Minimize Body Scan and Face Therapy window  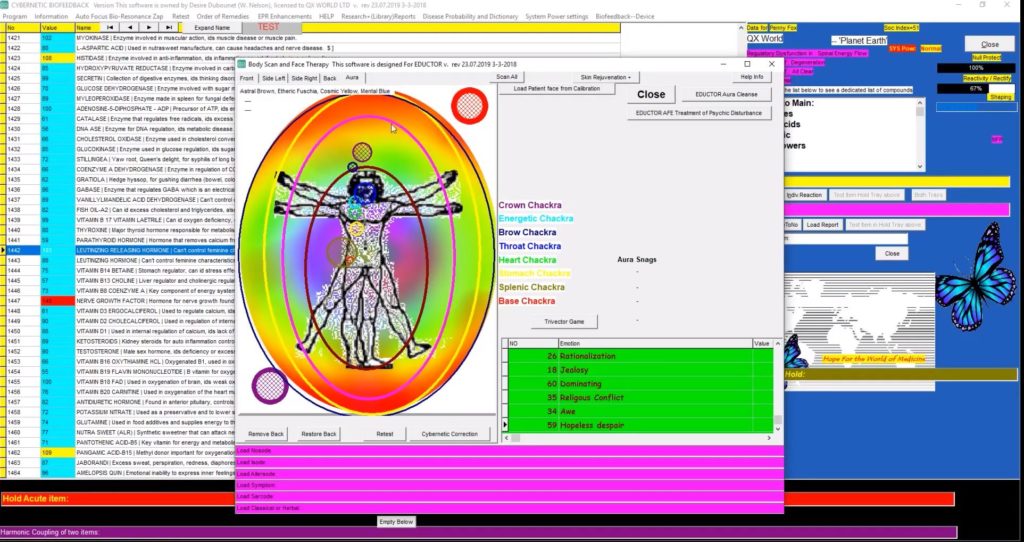(x=724, y=64)
